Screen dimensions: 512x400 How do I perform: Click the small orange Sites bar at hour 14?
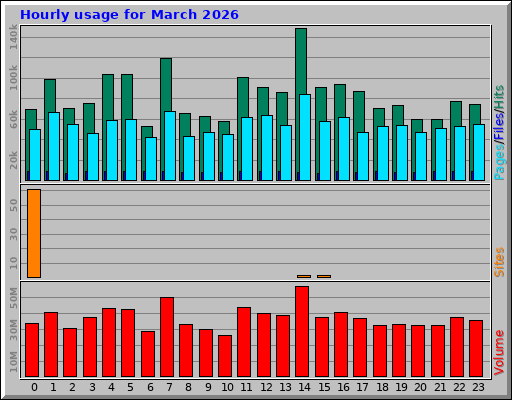point(304,276)
